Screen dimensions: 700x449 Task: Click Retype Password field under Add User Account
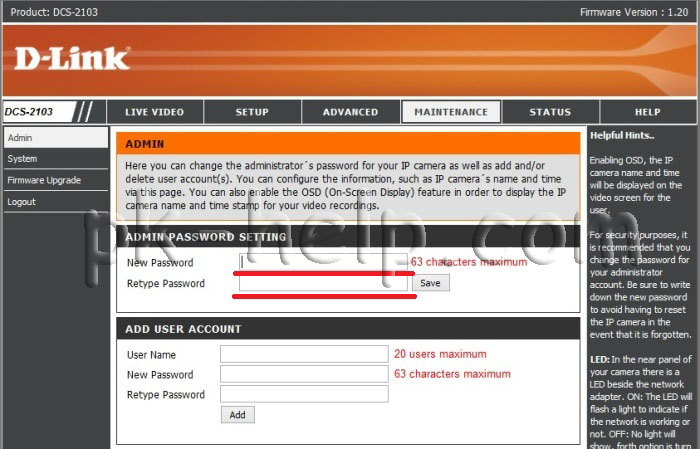(304, 394)
